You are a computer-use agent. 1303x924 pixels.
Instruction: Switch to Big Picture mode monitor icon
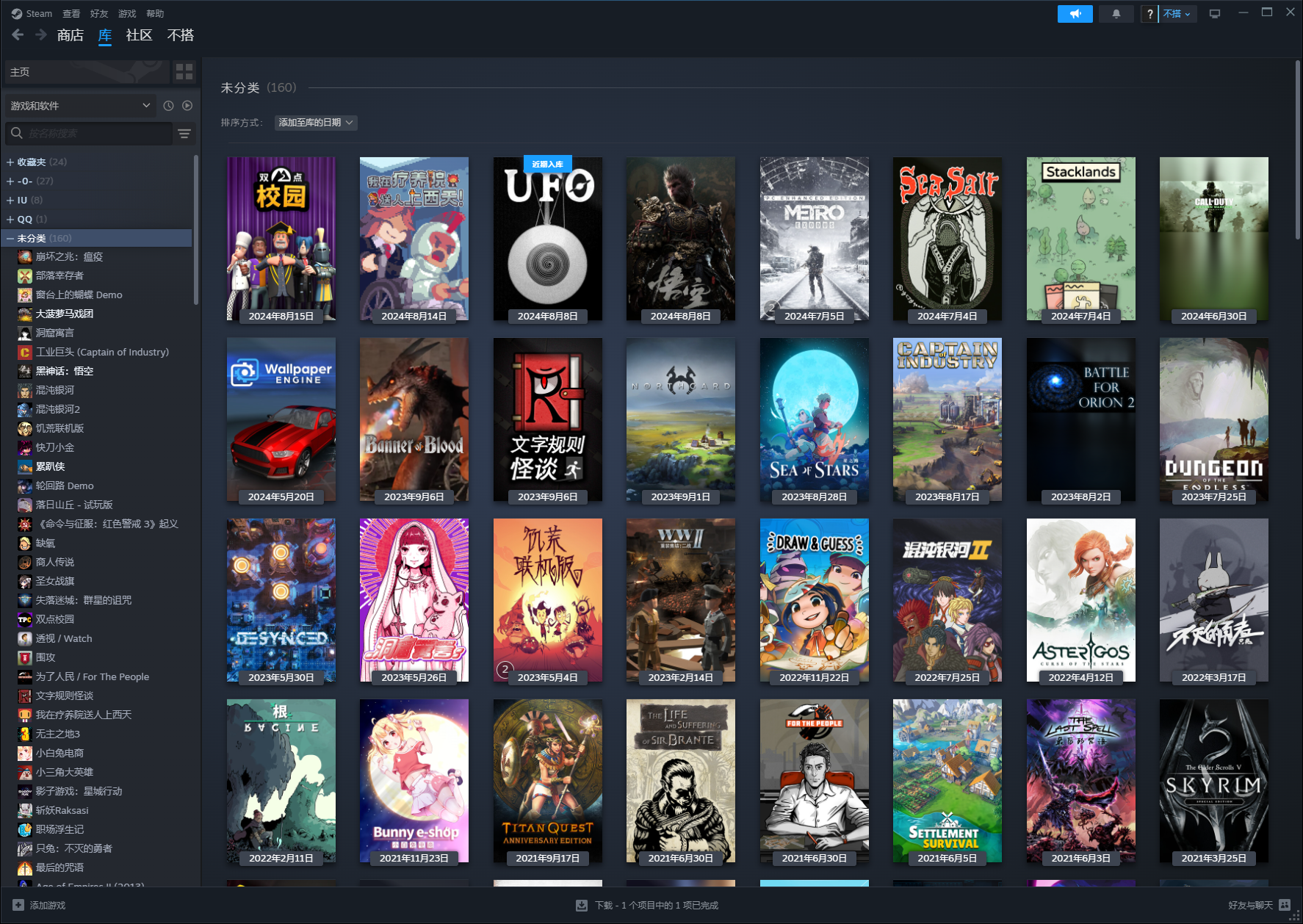tap(1215, 14)
